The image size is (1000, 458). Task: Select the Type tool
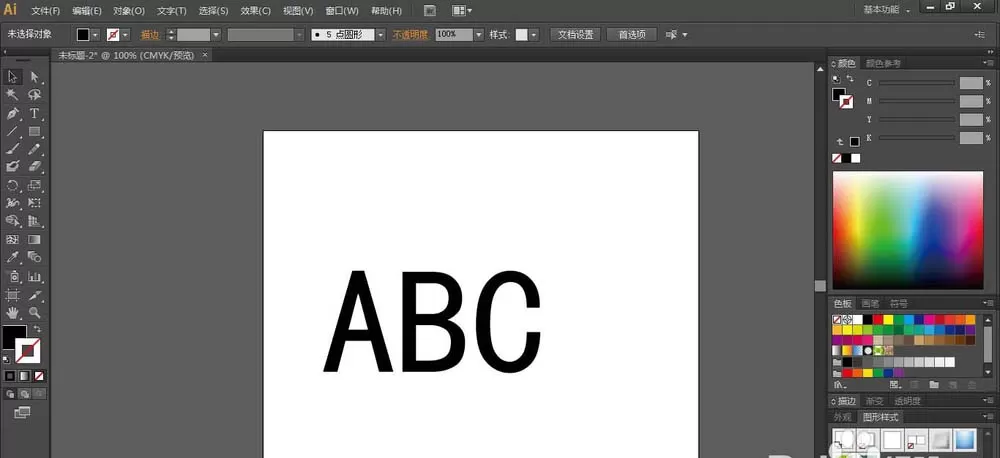[34, 114]
